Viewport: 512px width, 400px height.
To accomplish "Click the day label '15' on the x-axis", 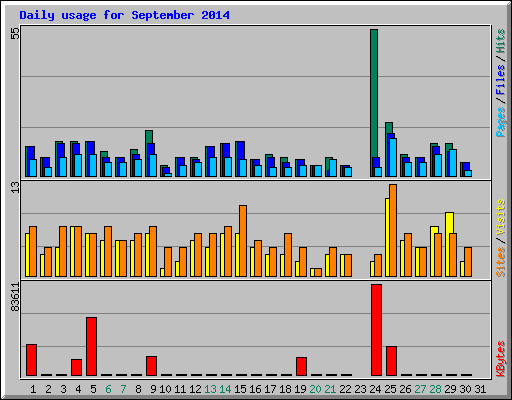I will point(240,389).
